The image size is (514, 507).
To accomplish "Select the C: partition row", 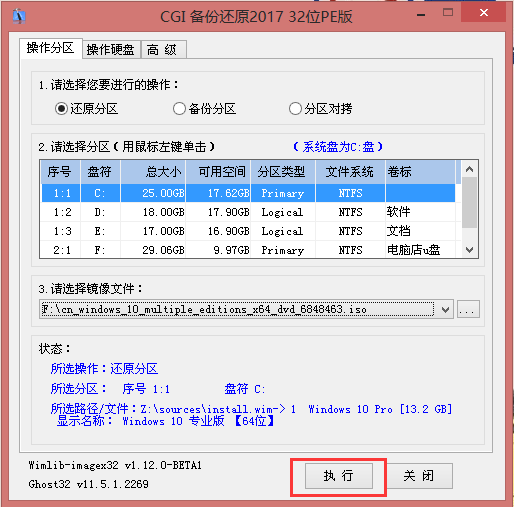I will (x=248, y=193).
